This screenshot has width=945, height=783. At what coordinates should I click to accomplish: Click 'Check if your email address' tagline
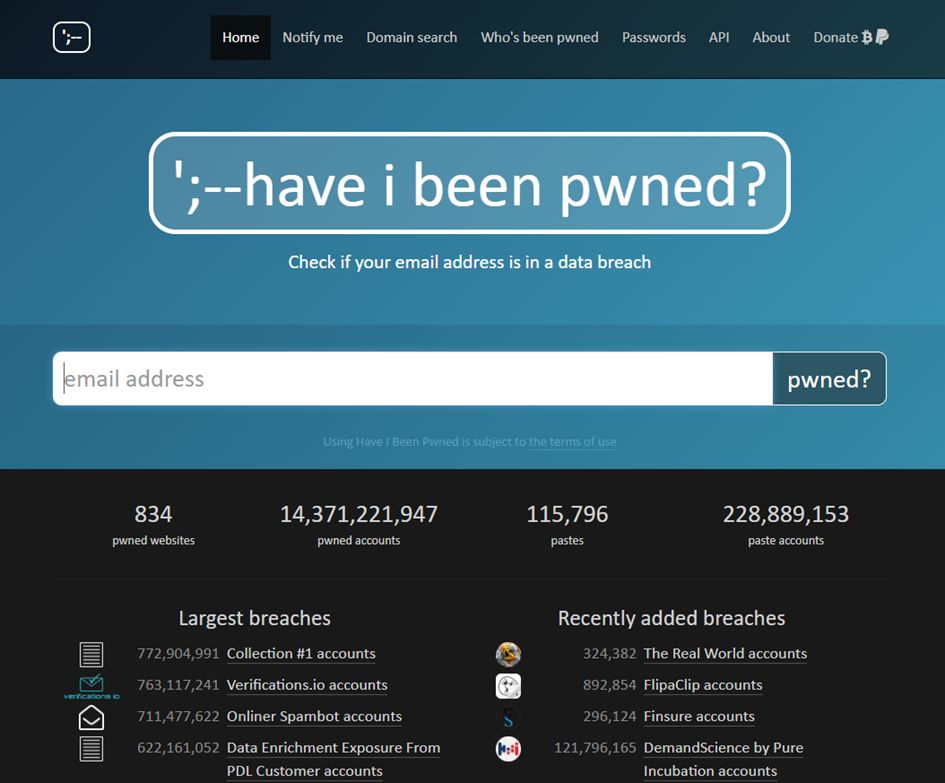(469, 262)
